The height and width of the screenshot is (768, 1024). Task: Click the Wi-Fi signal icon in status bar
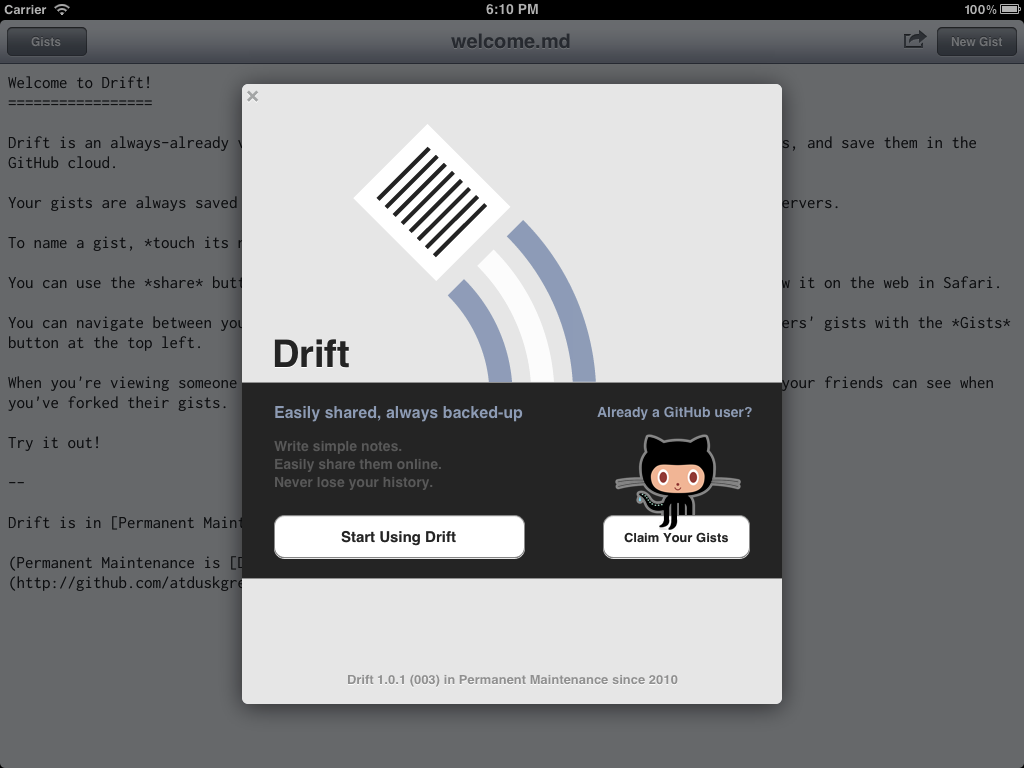click(x=62, y=9)
